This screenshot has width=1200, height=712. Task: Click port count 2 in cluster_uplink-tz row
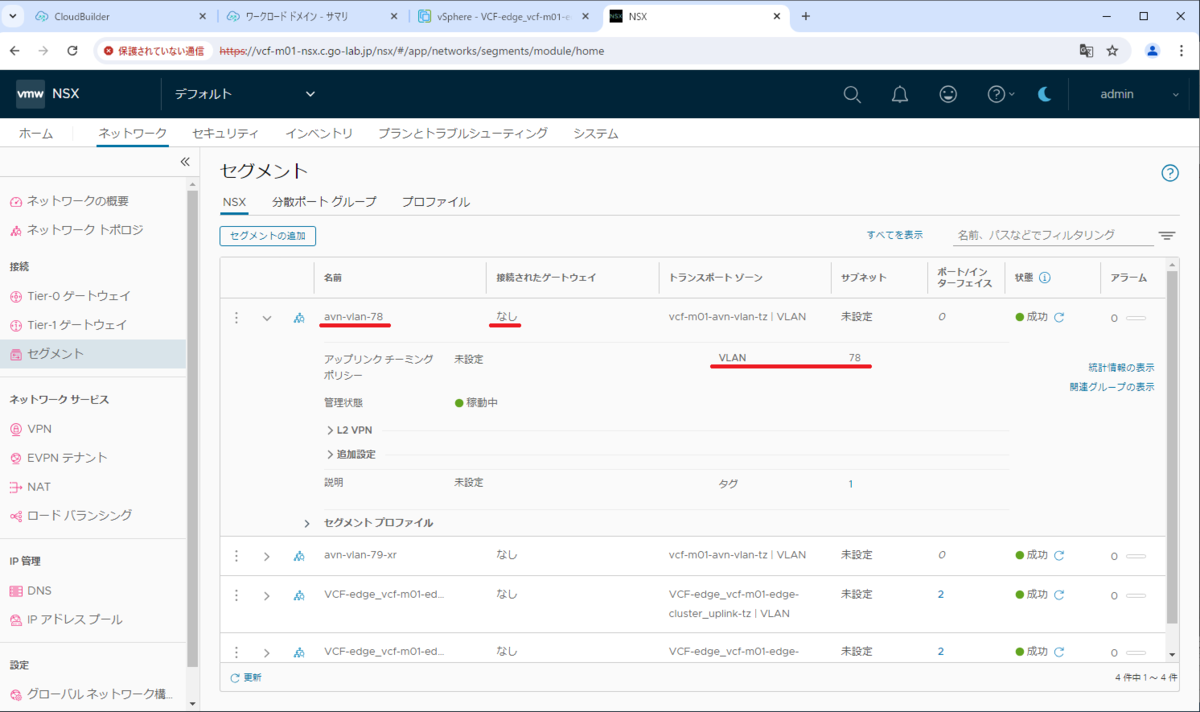coord(941,594)
